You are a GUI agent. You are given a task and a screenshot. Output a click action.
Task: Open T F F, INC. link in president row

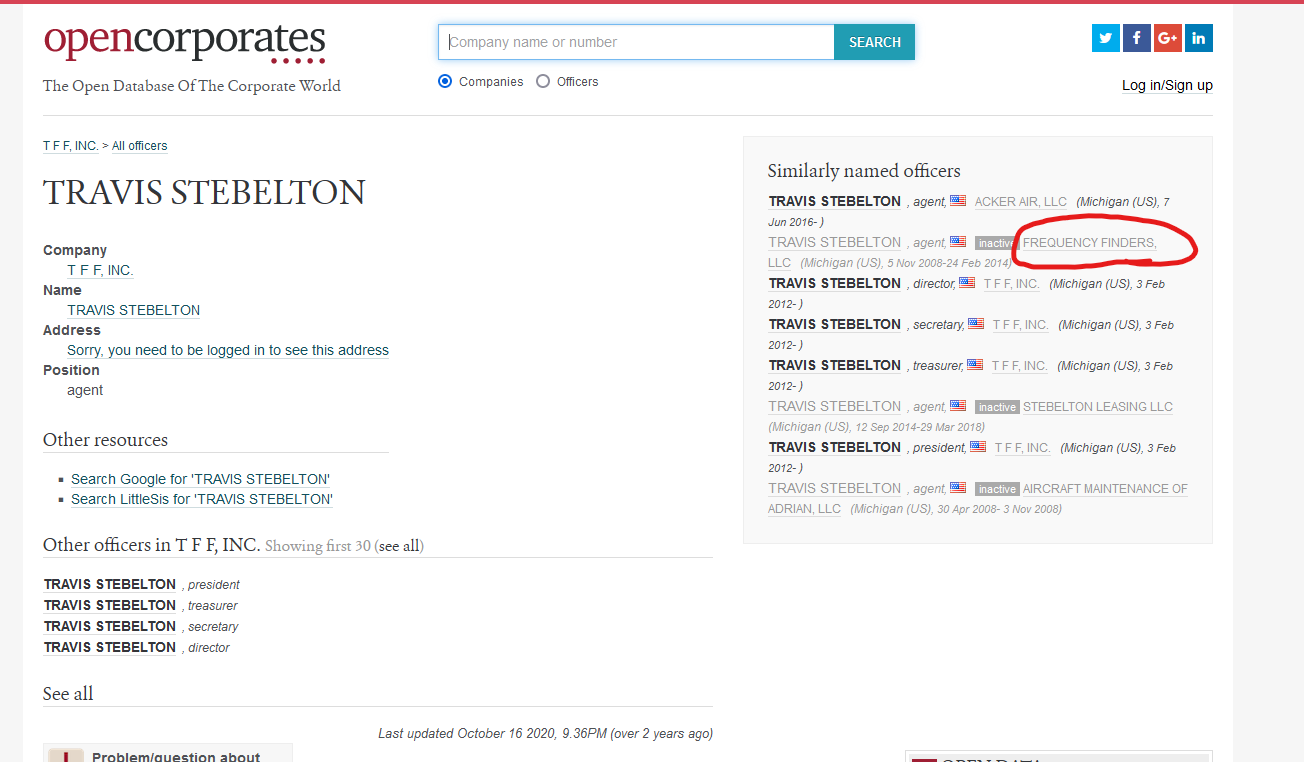point(1023,448)
